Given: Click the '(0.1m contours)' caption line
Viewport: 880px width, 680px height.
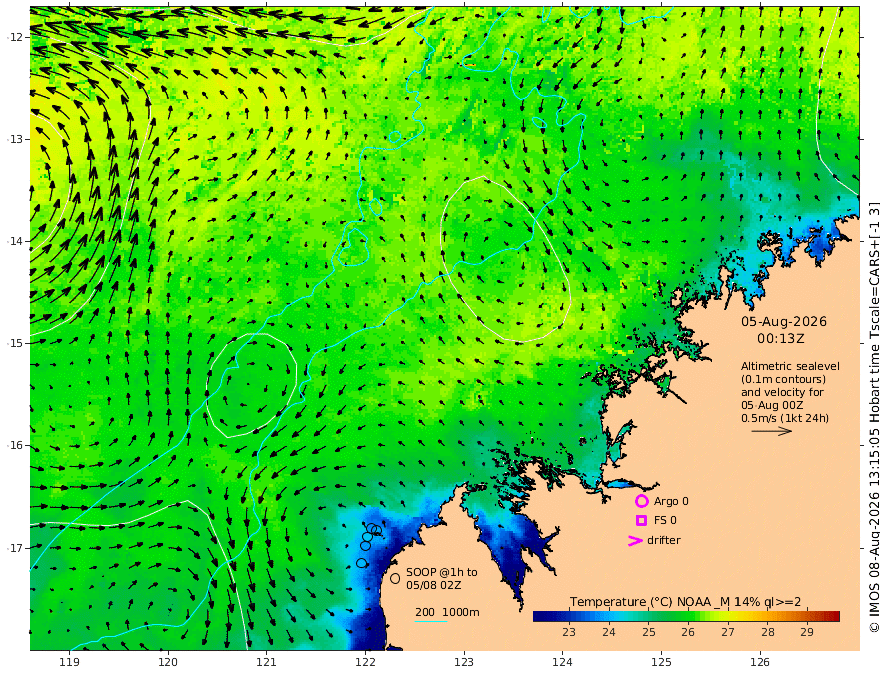Looking at the screenshot, I should [x=783, y=380].
